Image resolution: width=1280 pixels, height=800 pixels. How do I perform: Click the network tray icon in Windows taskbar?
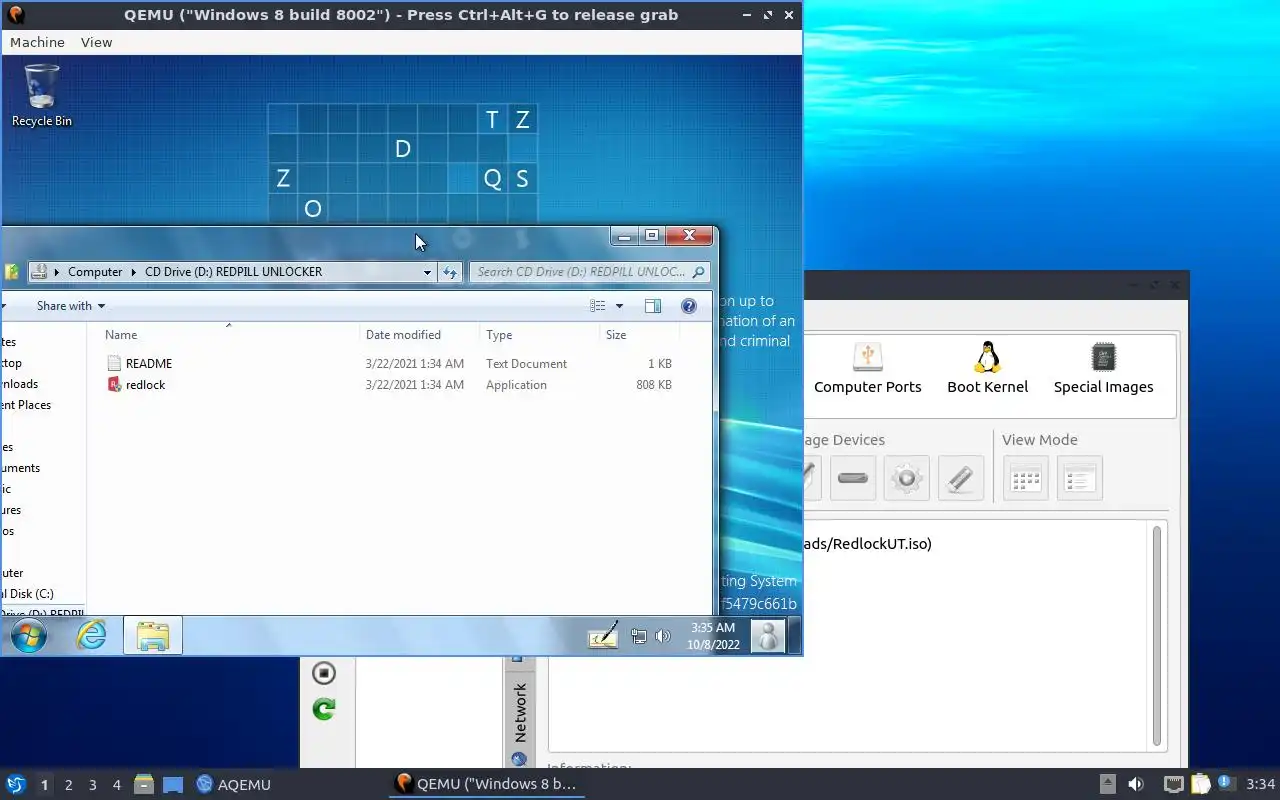(x=638, y=636)
